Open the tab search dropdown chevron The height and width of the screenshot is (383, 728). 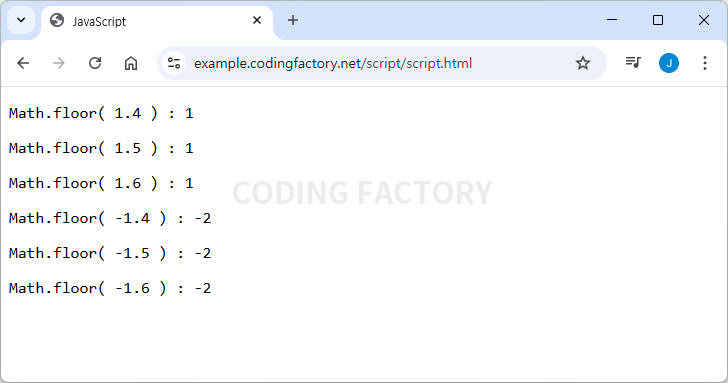click(21, 20)
